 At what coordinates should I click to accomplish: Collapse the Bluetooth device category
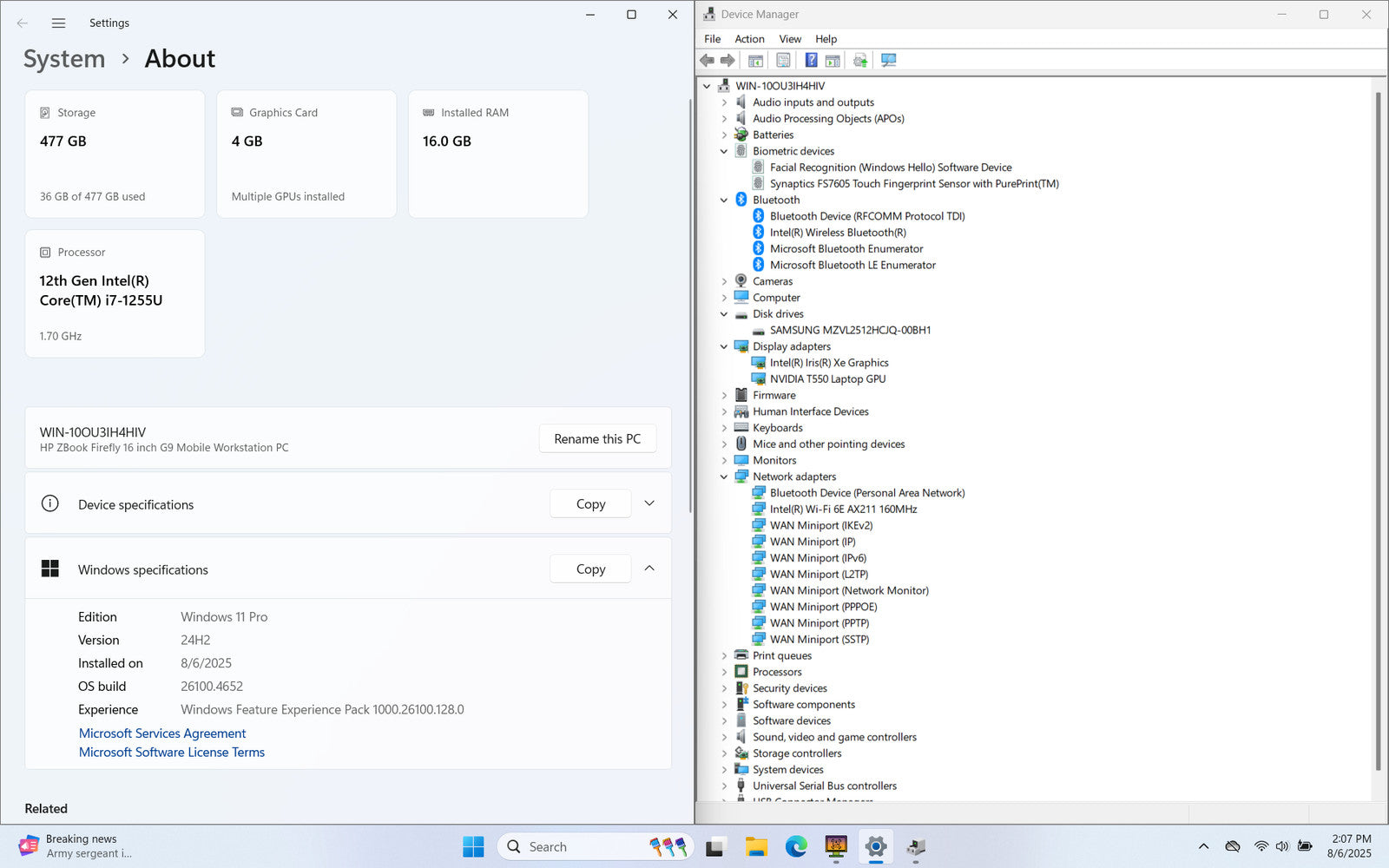(x=724, y=201)
